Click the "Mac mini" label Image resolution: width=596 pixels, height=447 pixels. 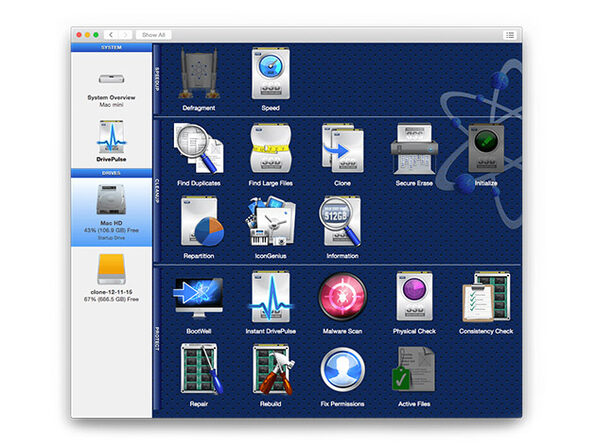111,105
